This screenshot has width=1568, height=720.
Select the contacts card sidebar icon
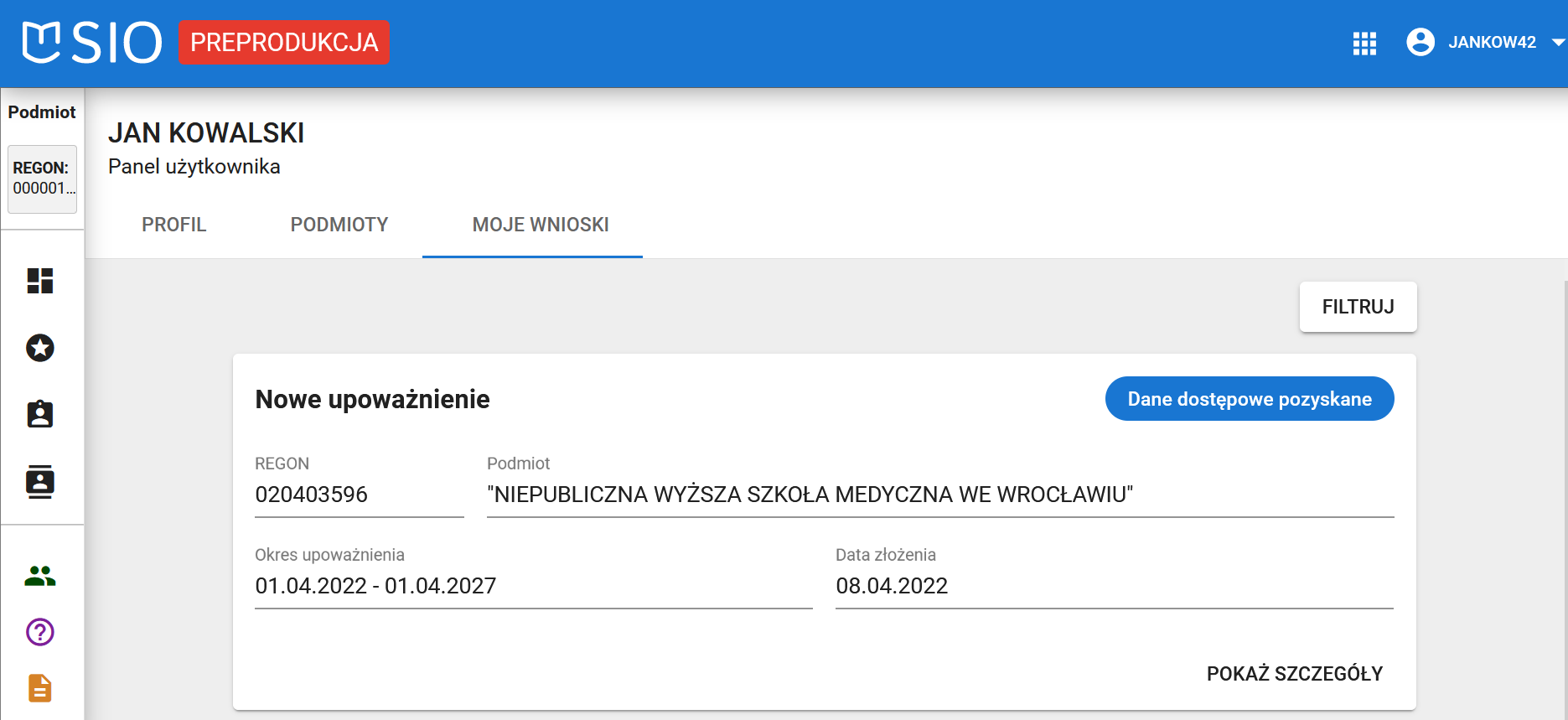coord(40,481)
